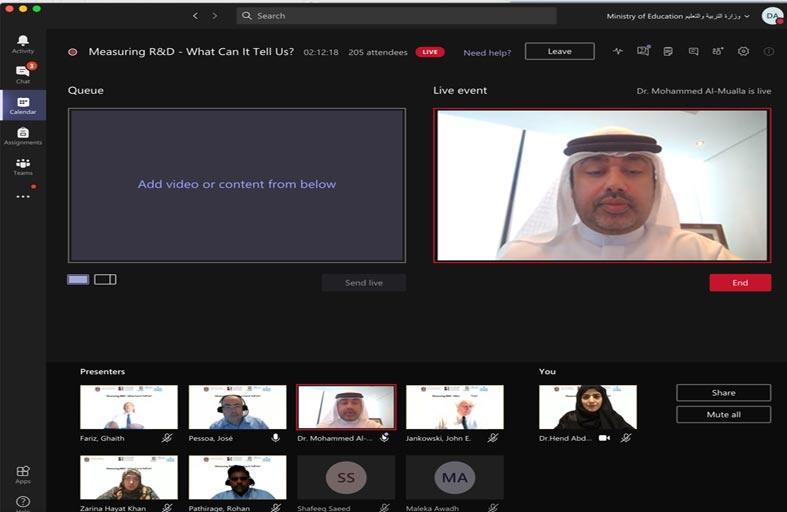Select side-by-side content layout for queue
The height and width of the screenshot is (512, 787).
[105, 279]
